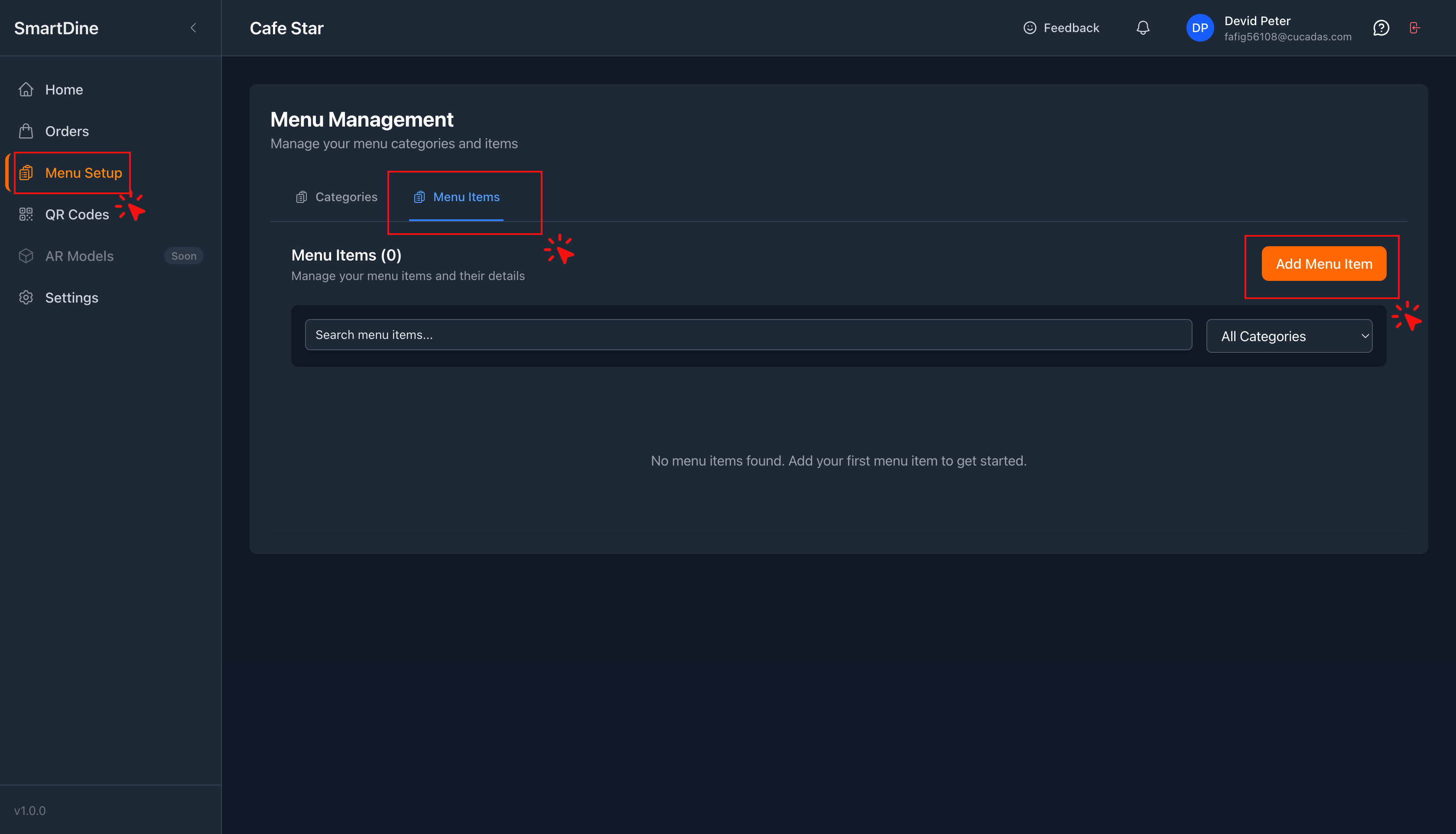Expand the All Categories dropdown
Screen dimensions: 1456x834
click(1289, 336)
